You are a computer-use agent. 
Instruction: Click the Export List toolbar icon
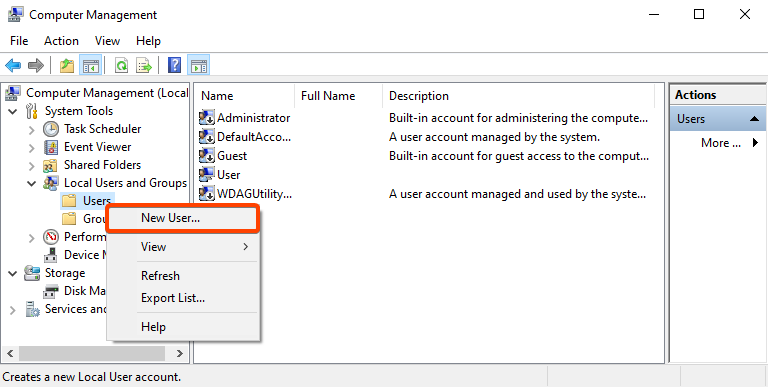tap(144, 65)
